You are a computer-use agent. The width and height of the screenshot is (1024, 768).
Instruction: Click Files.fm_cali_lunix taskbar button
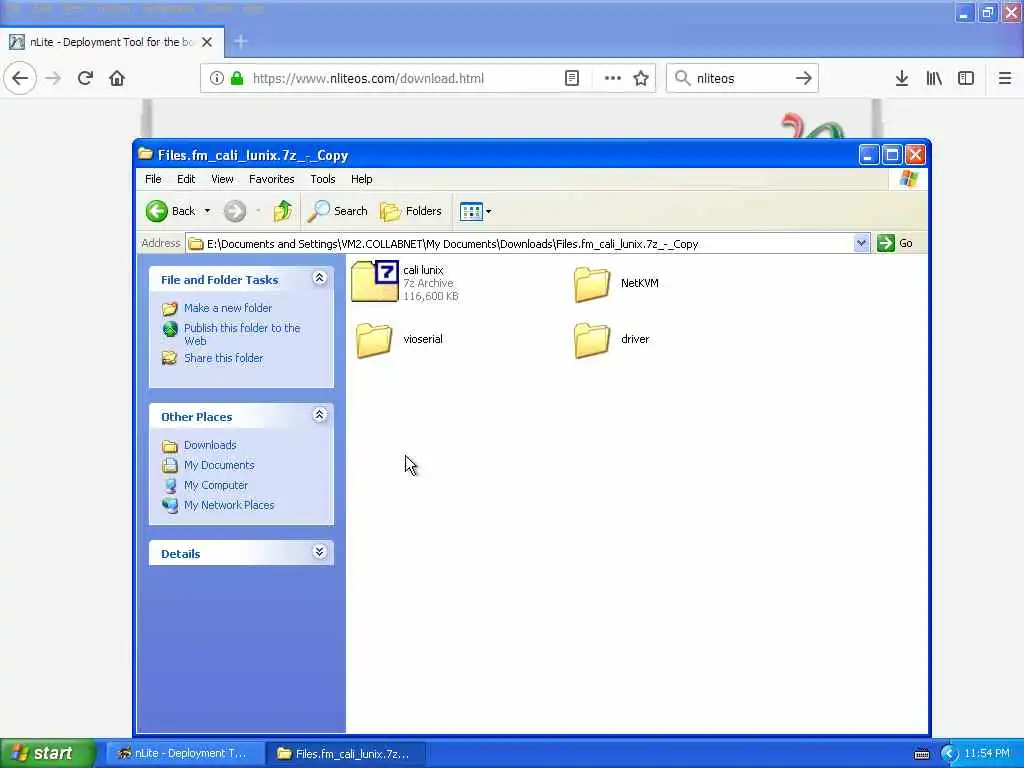(346, 754)
